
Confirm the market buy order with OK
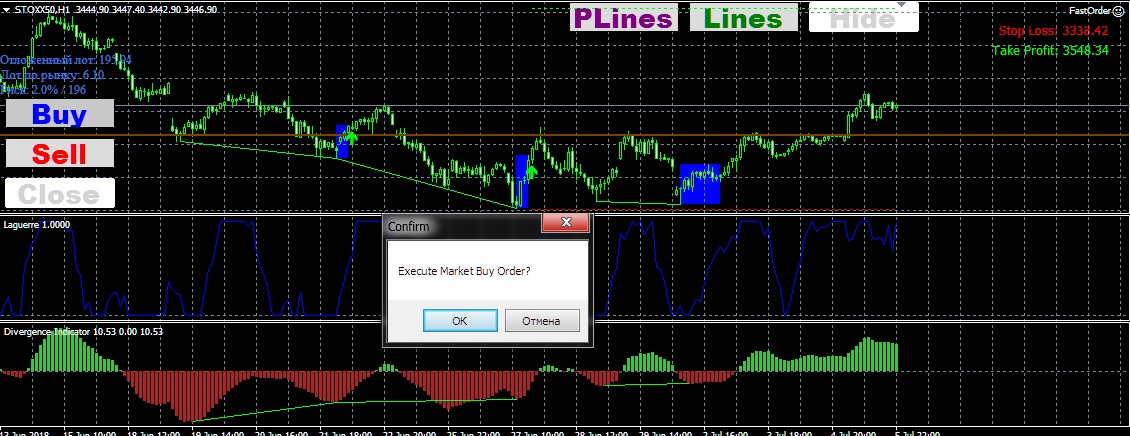tap(460, 321)
